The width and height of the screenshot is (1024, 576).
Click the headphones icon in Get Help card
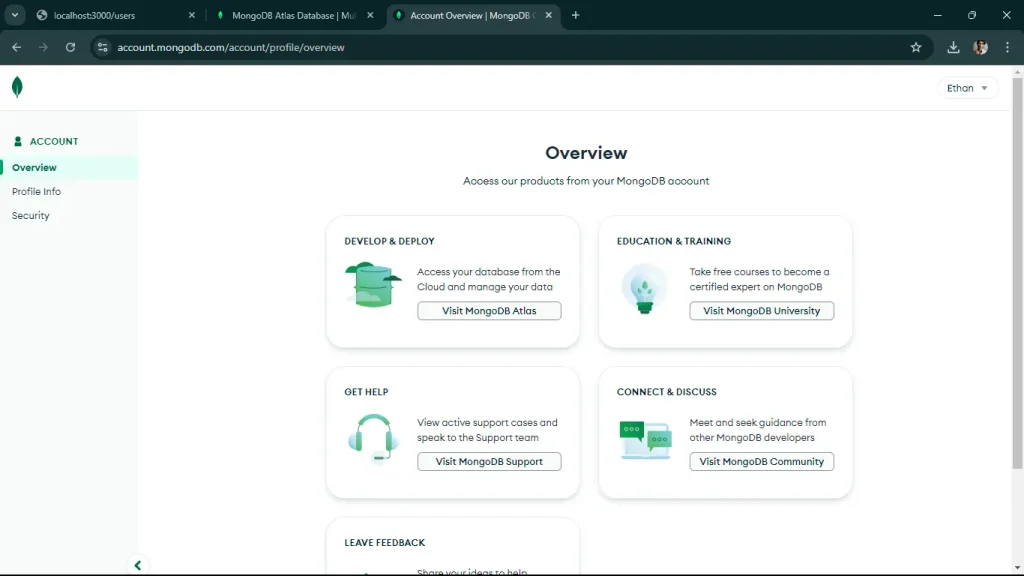[372, 437]
